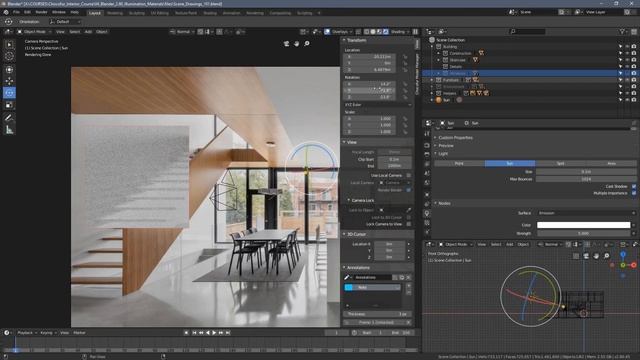Expand the Custom Properties panel
The height and width of the screenshot is (360, 640).
[x=436, y=138]
